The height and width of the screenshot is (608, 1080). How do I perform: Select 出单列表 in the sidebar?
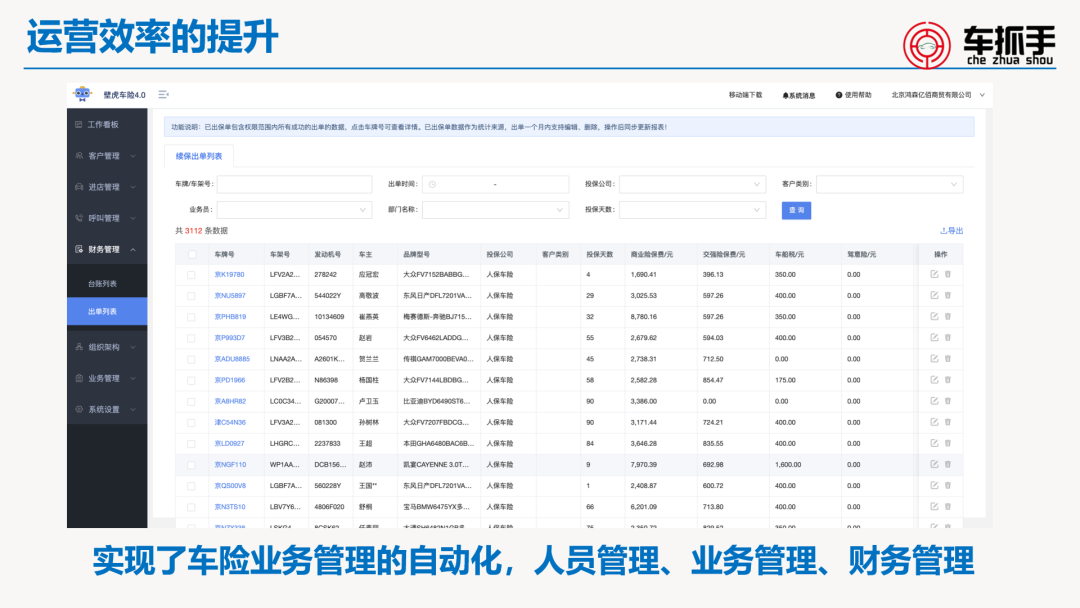coord(107,311)
